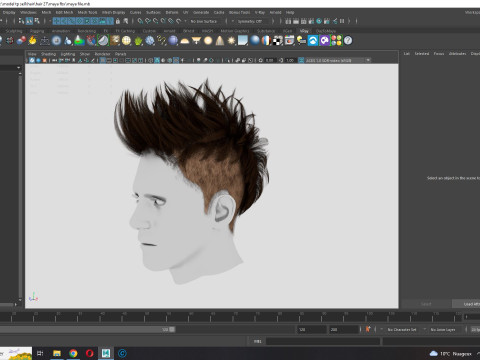The width and height of the screenshot is (480, 360).
Task: Click the glowing sphere light shelf icon
Action: coord(208,41)
